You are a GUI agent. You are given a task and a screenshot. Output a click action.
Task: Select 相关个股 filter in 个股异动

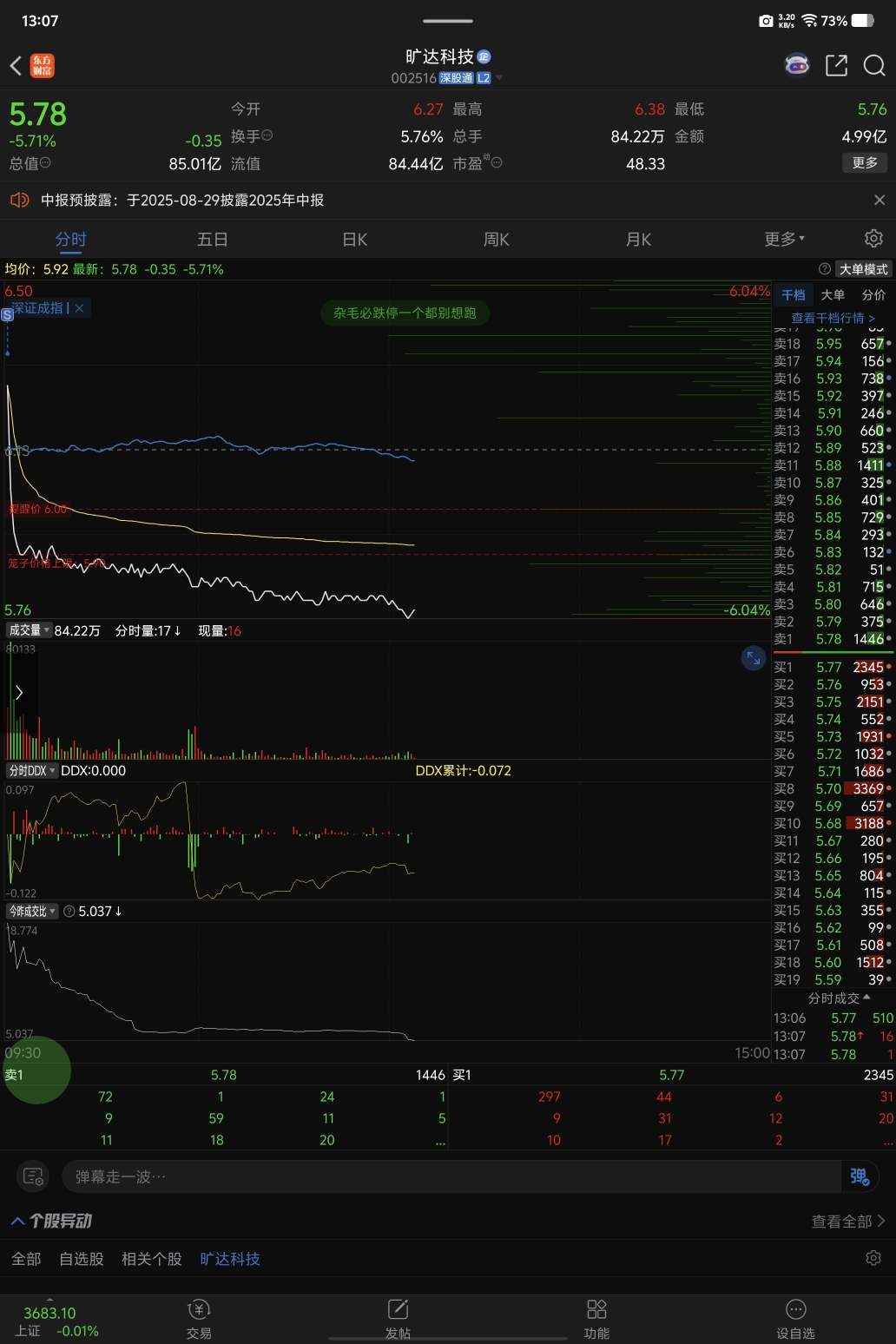tap(152, 1258)
